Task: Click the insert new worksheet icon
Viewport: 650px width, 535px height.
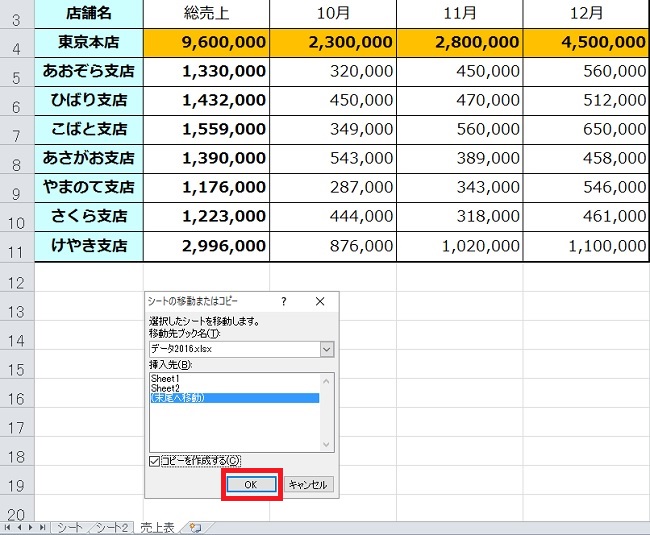Action: pyautogui.click(x=194, y=527)
